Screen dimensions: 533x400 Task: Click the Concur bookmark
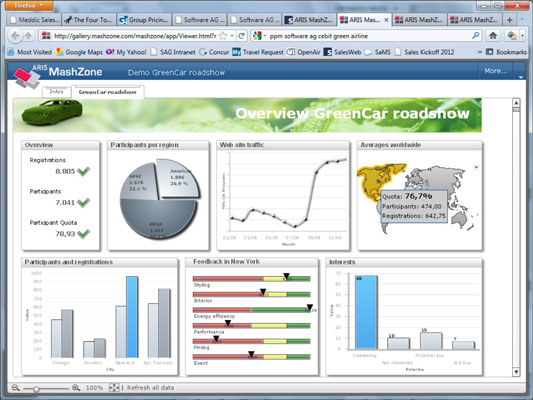tap(214, 52)
